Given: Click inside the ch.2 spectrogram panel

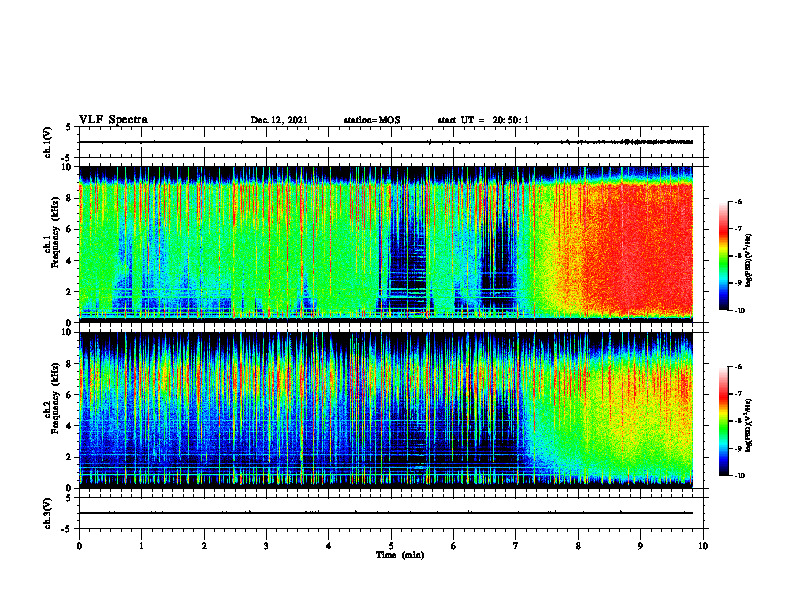Looking at the screenshot, I should (x=386, y=410).
